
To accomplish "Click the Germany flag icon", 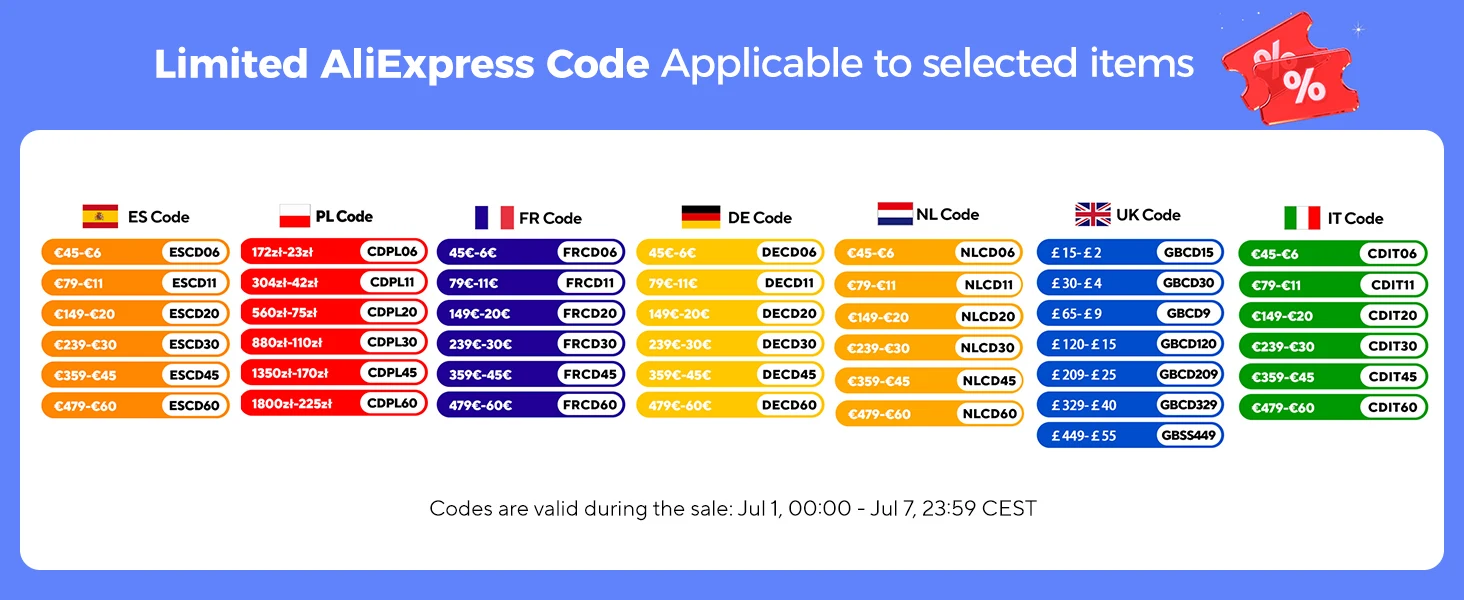I will pos(701,217).
